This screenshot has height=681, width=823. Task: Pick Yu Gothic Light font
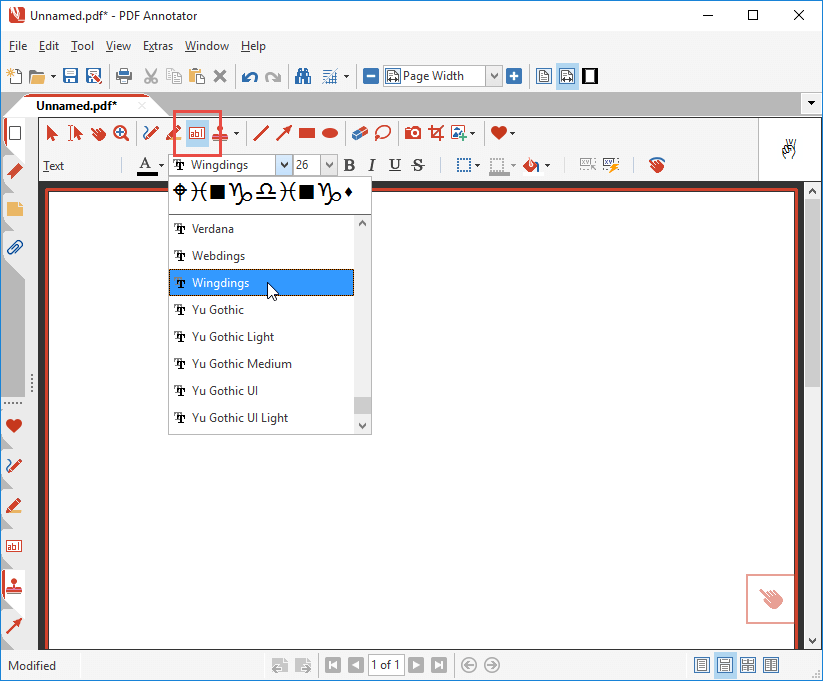261,337
